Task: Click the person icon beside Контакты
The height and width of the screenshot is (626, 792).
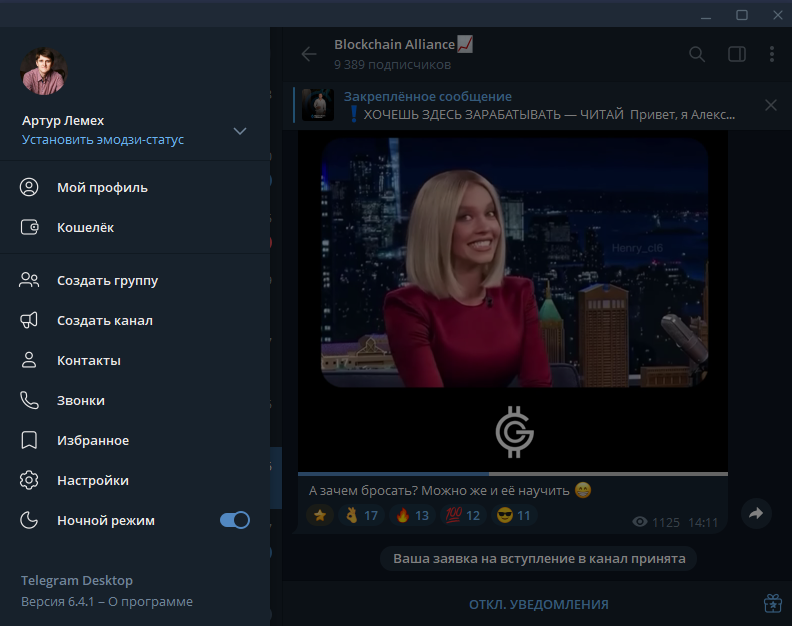Action: tap(29, 360)
